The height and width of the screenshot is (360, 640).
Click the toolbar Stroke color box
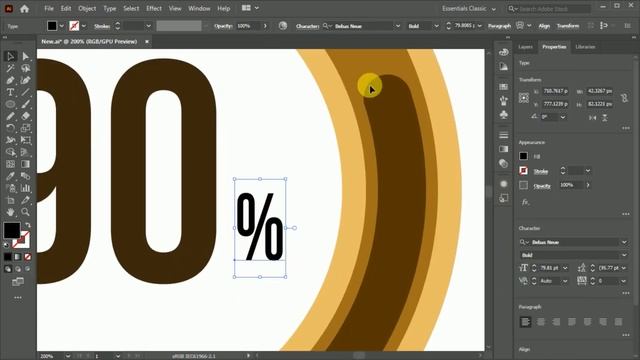coord(21,240)
